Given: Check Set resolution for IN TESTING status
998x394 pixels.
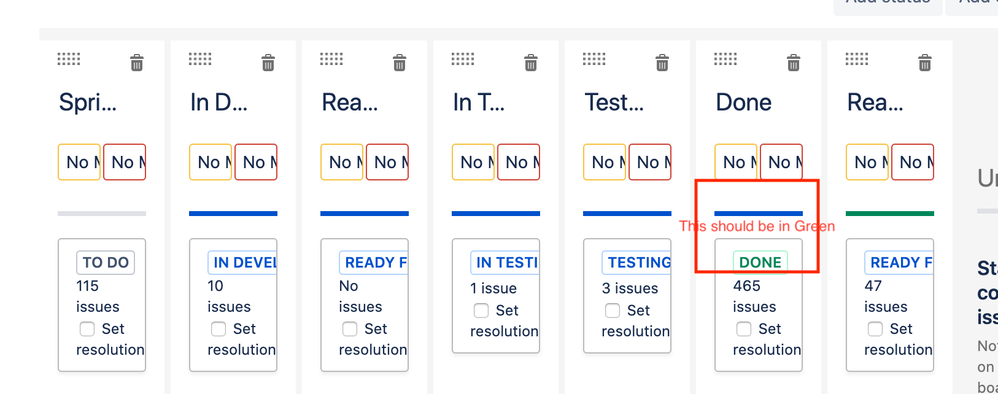Looking at the screenshot, I should pyautogui.click(x=481, y=311).
